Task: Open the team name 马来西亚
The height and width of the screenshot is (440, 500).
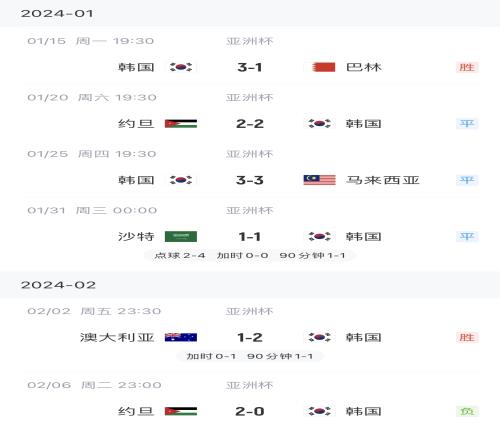Action: point(382,180)
